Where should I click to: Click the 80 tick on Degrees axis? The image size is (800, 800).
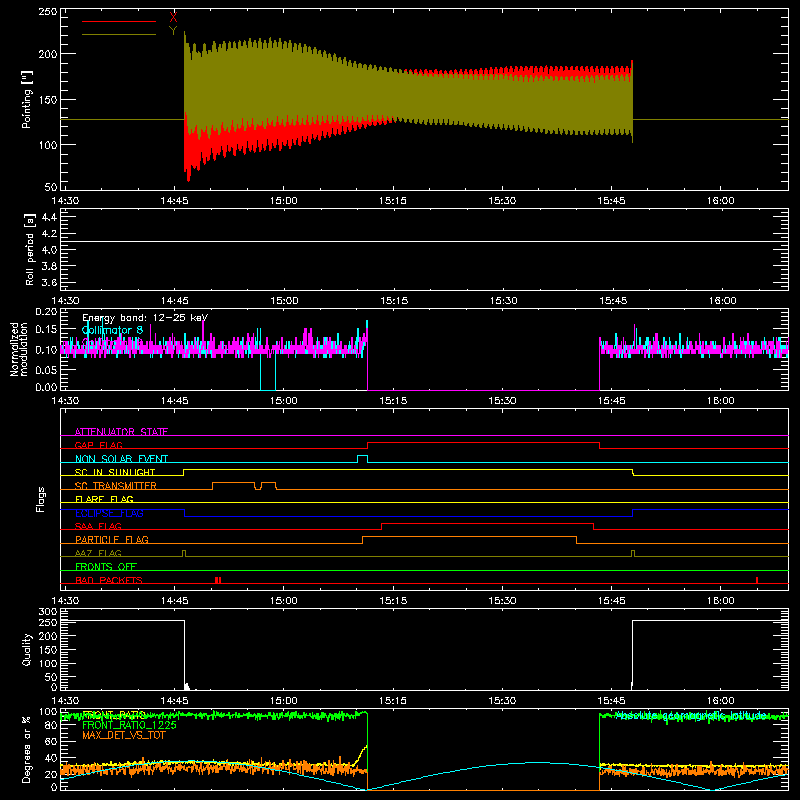(52, 726)
